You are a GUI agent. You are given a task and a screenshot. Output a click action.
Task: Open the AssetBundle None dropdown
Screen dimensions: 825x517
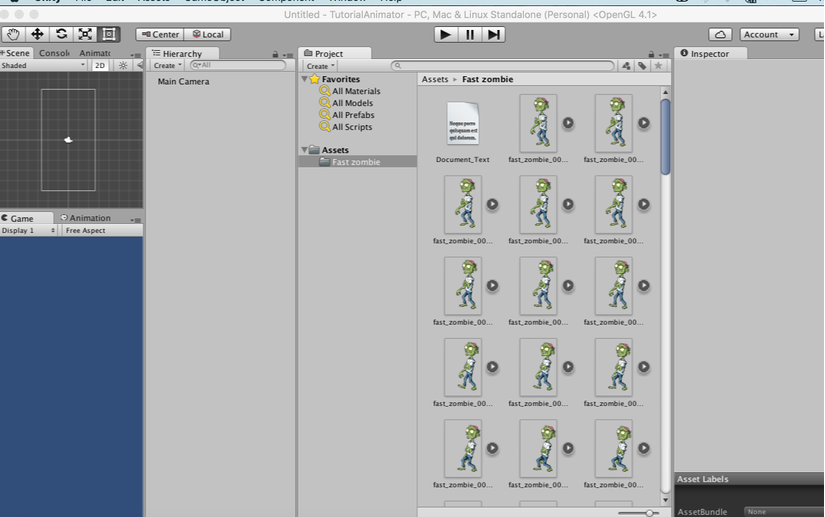click(784, 512)
